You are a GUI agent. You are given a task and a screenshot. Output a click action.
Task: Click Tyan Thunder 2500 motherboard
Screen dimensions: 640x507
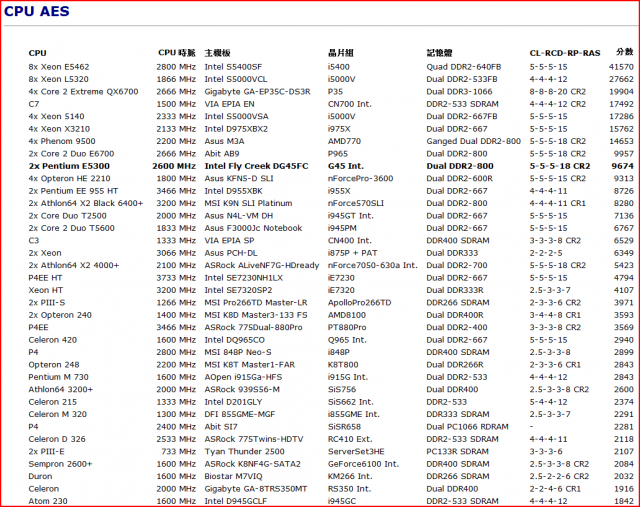click(x=244, y=451)
